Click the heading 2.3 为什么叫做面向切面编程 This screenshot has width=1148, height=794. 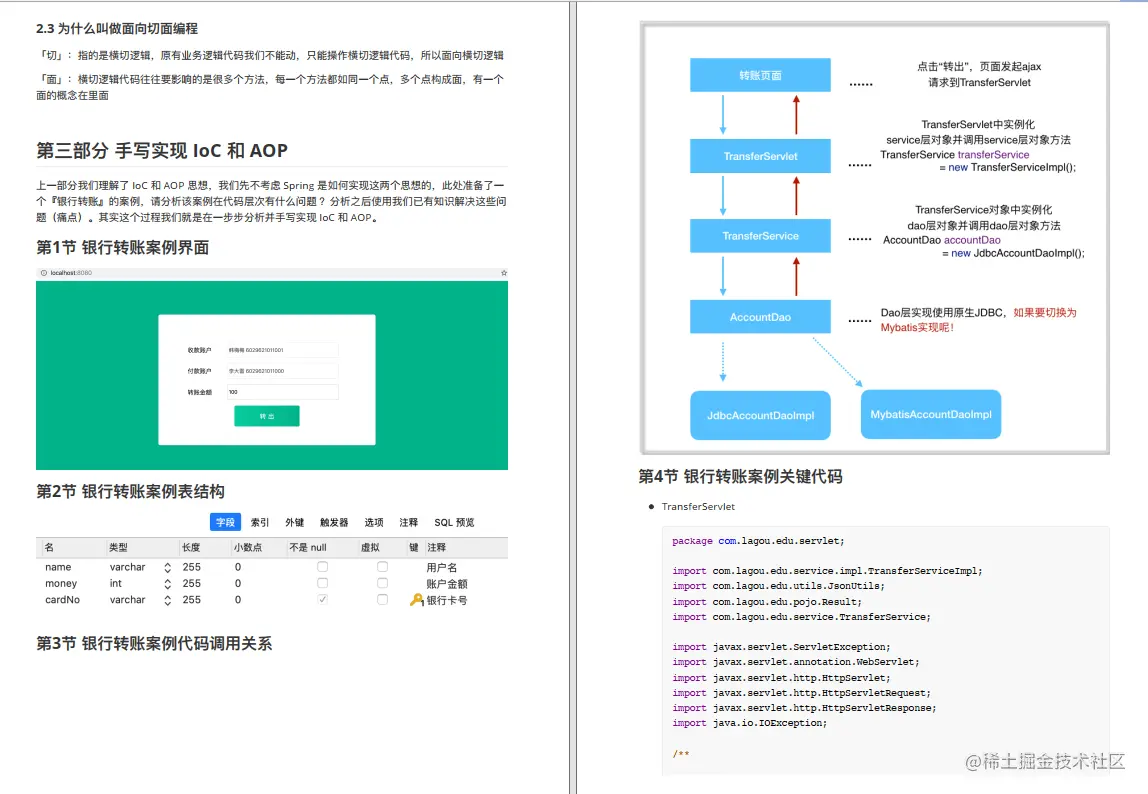point(117,29)
